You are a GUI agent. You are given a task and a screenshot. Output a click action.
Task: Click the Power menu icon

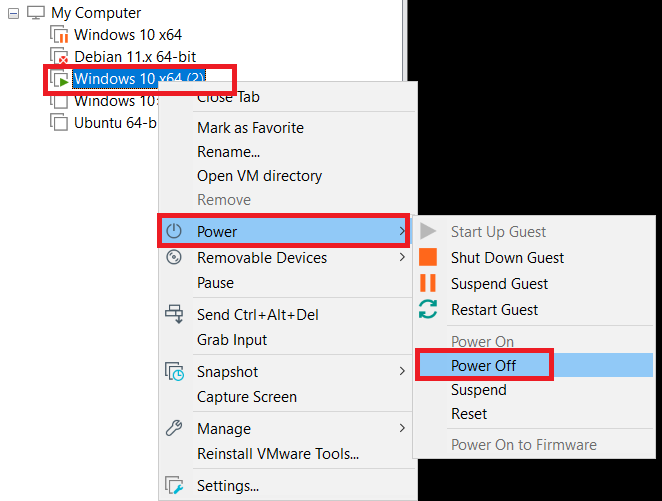[175, 231]
